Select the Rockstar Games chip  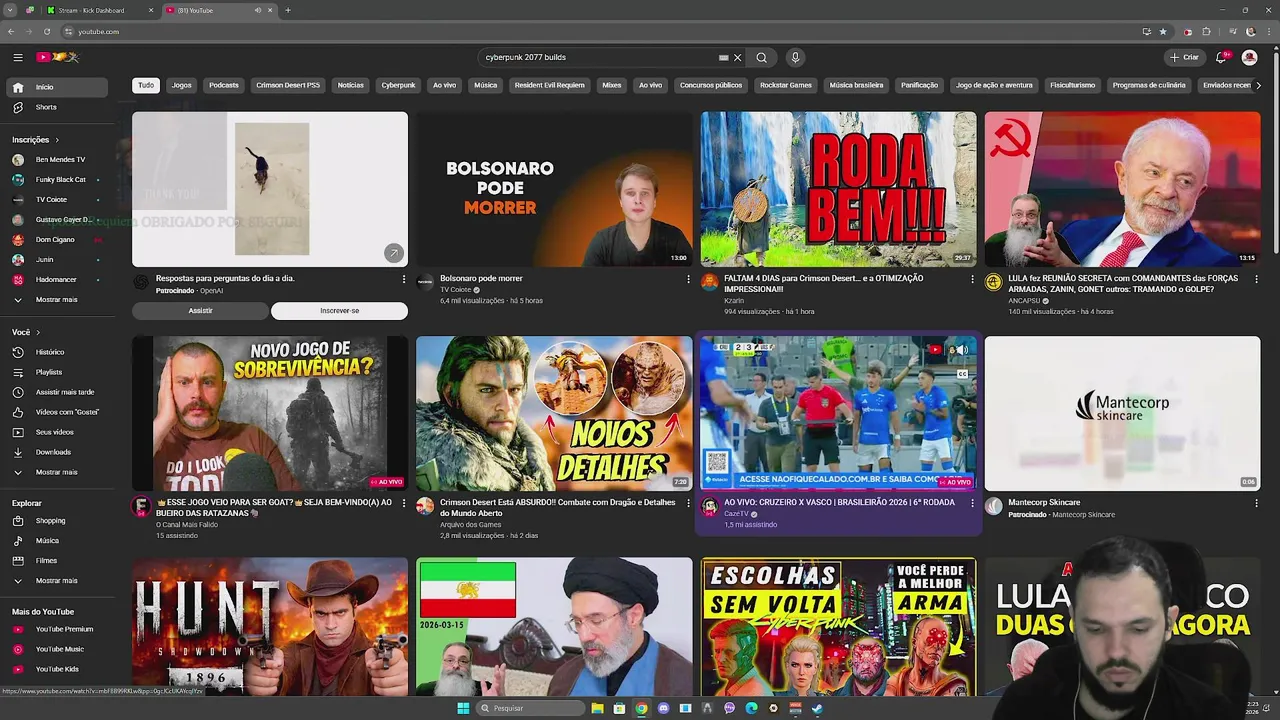coord(786,85)
